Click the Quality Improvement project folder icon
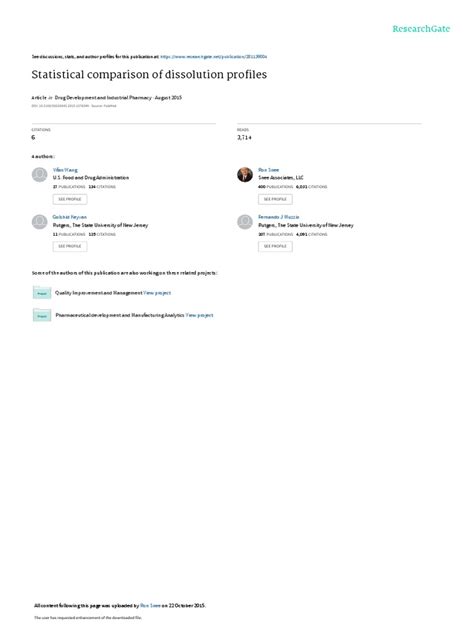The height and width of the screenshot is (632, 474). click(42, 292)
